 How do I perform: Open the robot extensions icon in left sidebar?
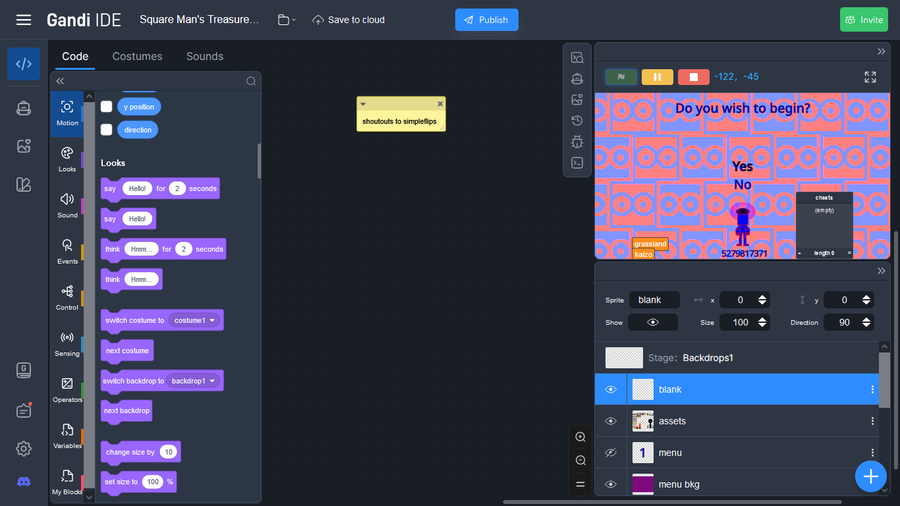tap(24, 108)
